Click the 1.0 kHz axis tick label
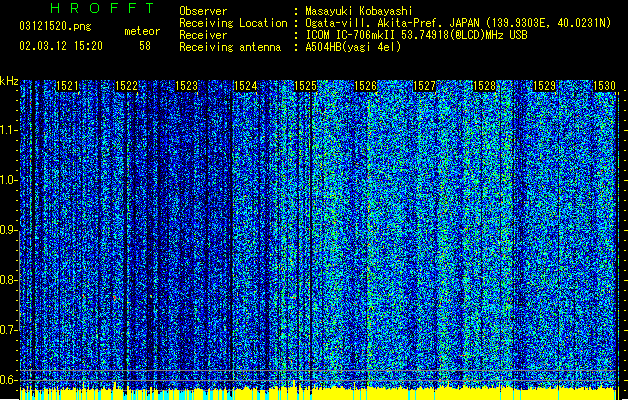Screen dimensions: 629x400 9,180
